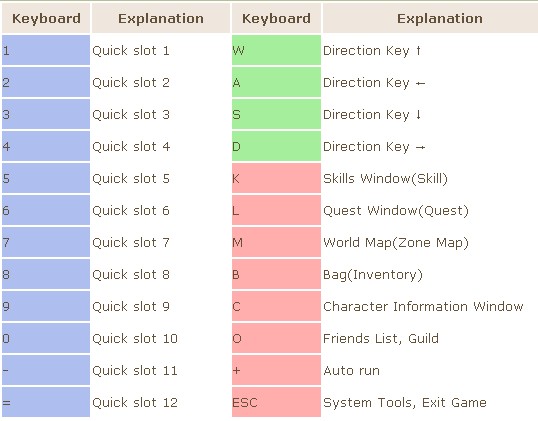
Task: Click the Skills Window(Skill) explanation
Action: tap(385, 179)
